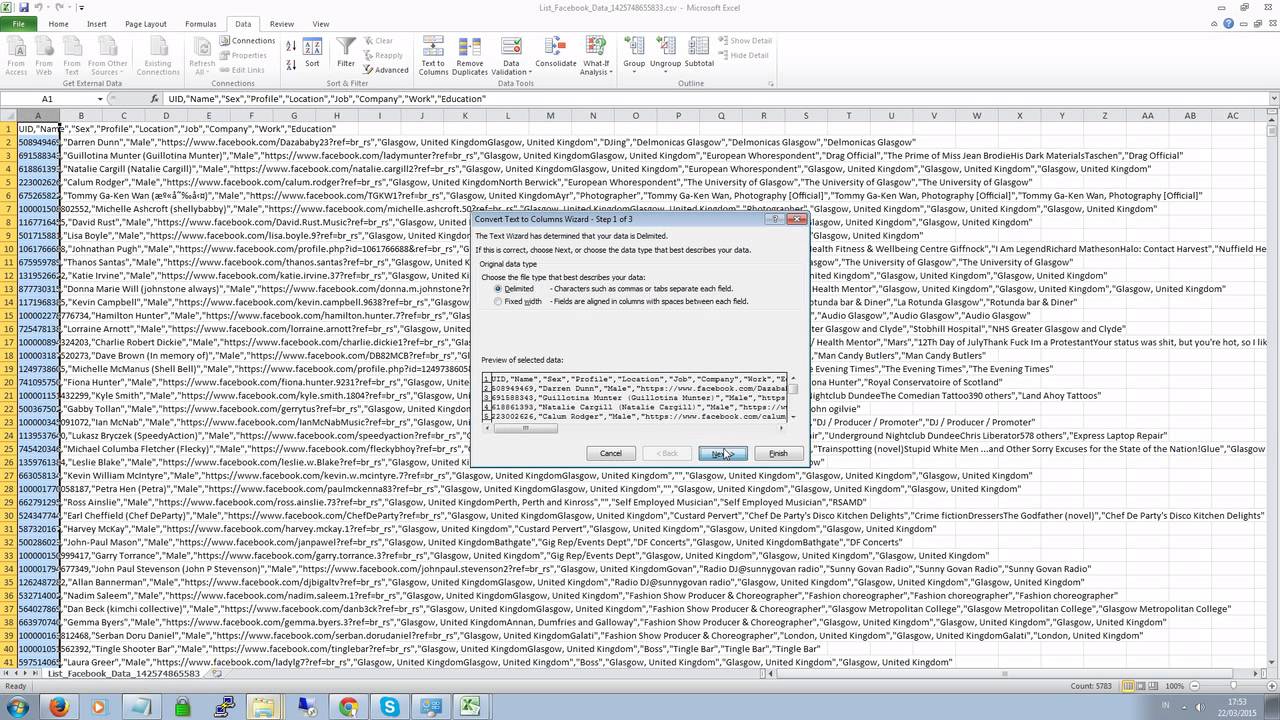Click Finish in the wizard
The width and height of the screenshot is (1280, 720).
pyautogui.click(x=778, y=453)
